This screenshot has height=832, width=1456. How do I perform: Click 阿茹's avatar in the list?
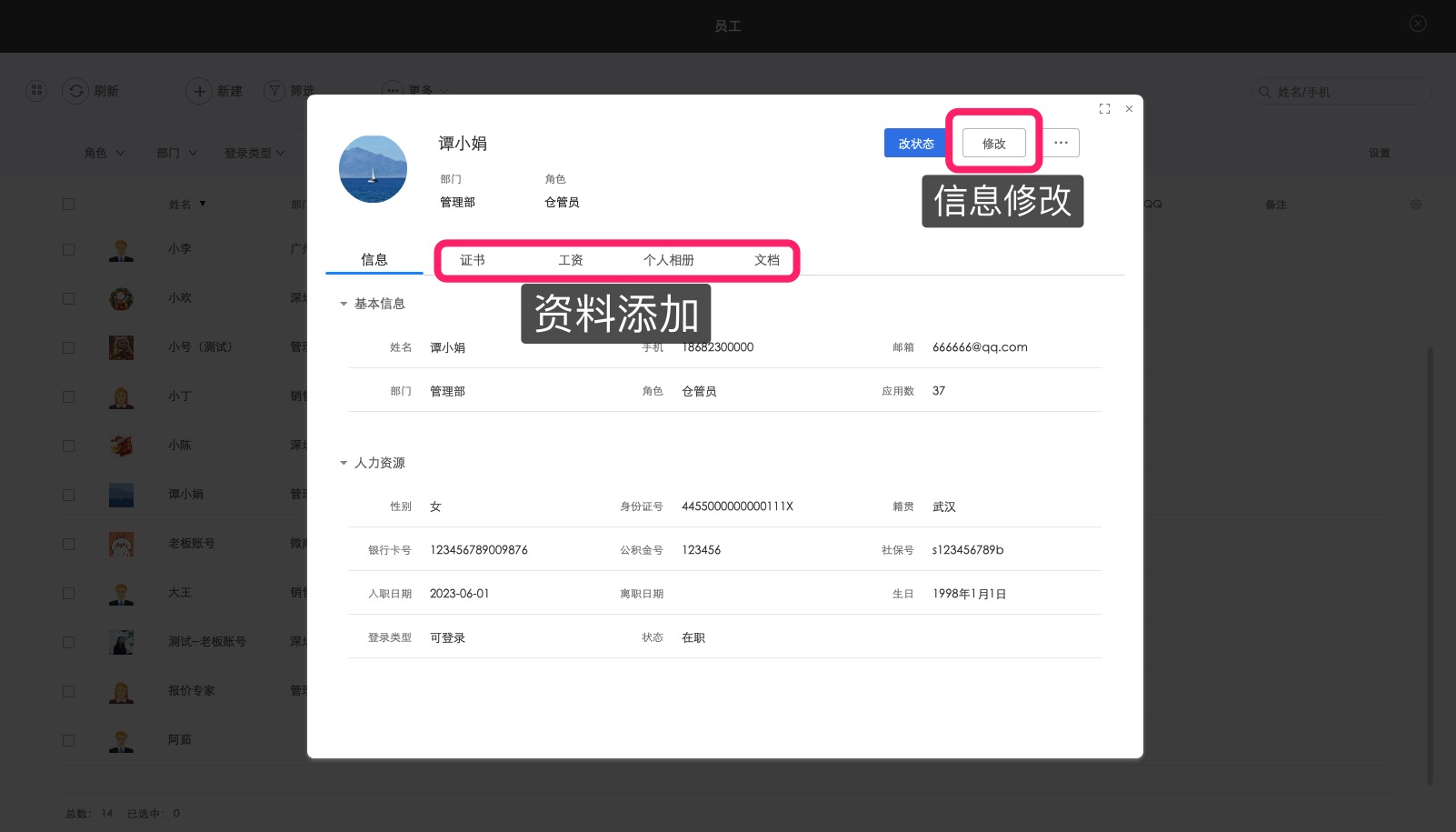point(121,740)
